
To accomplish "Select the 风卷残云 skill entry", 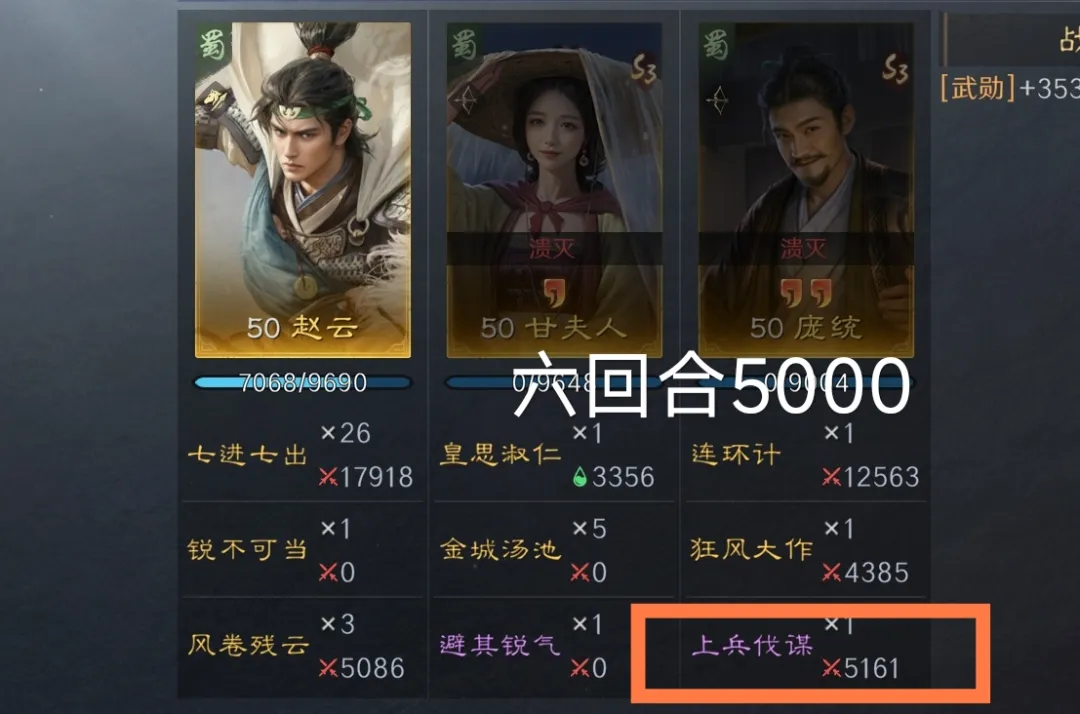I will [x=303, y=646].
